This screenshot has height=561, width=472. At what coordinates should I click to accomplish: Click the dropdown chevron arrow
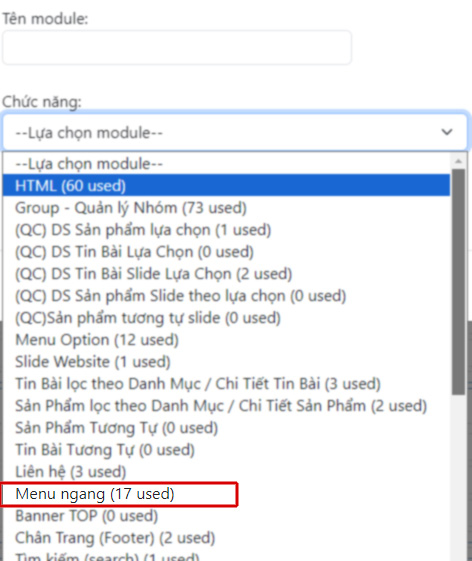click(x=447, y=132)
